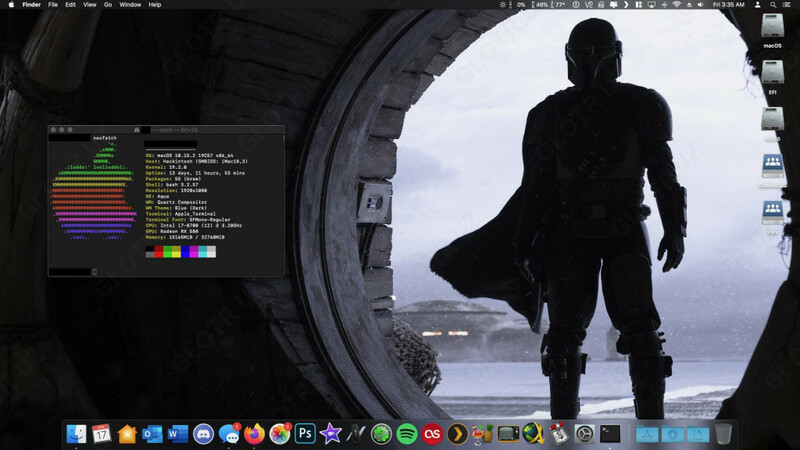The image size is (800, 450).
Task: Open the File menu
Action: [53, 5]
